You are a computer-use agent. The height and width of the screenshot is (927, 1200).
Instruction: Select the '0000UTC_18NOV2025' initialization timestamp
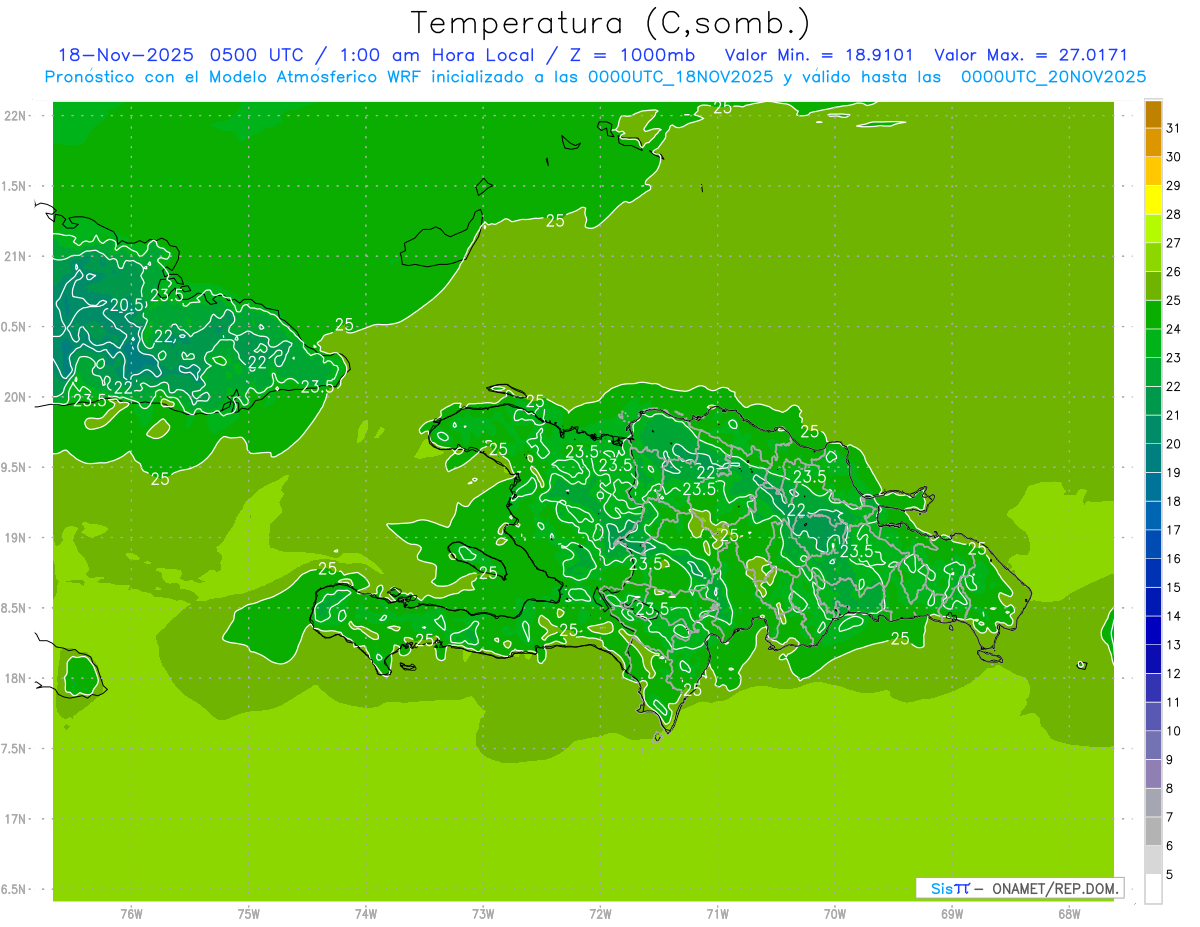click(680, 77)
